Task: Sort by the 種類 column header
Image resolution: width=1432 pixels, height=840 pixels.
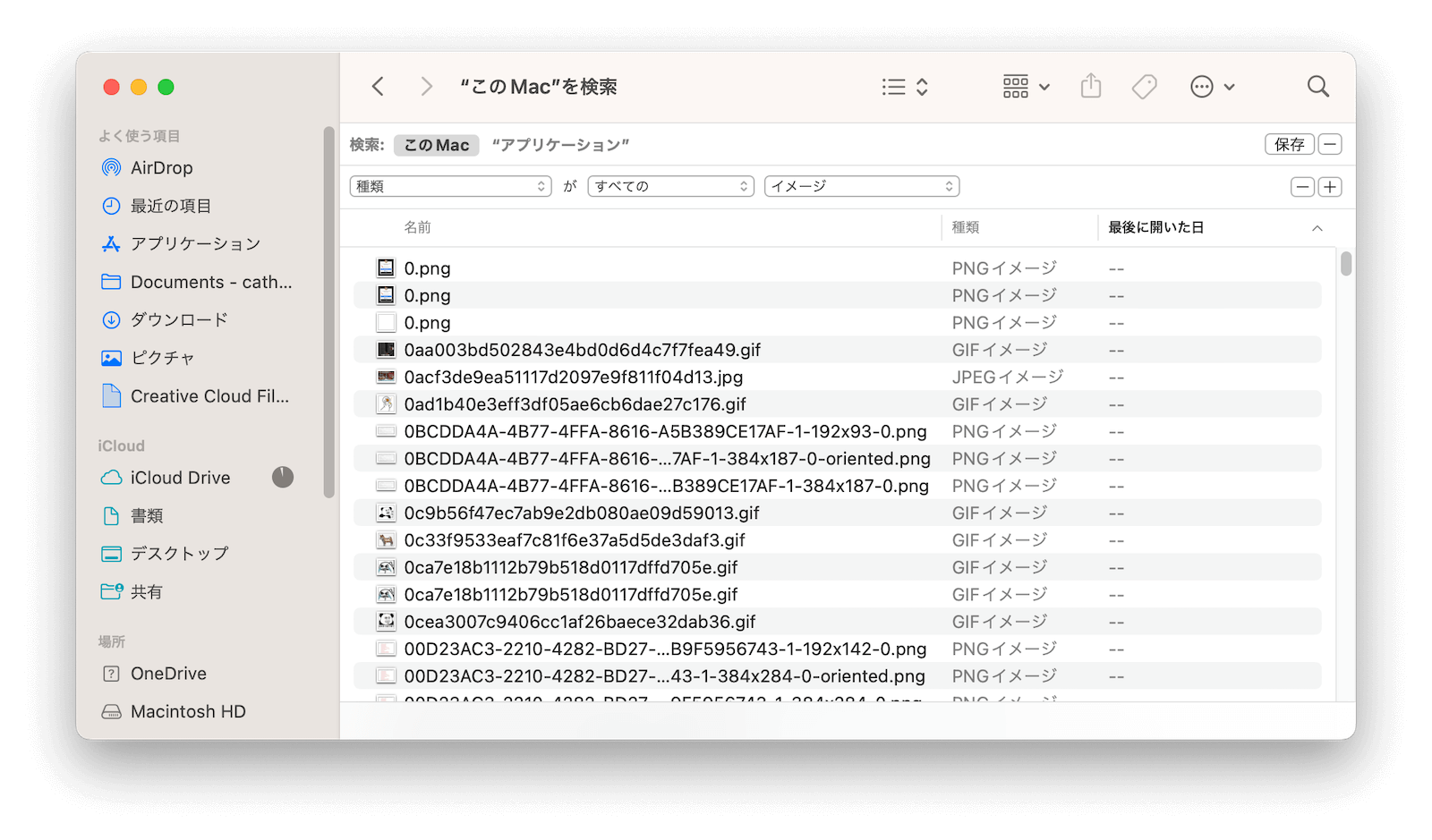Action: (x=966, y=227)
